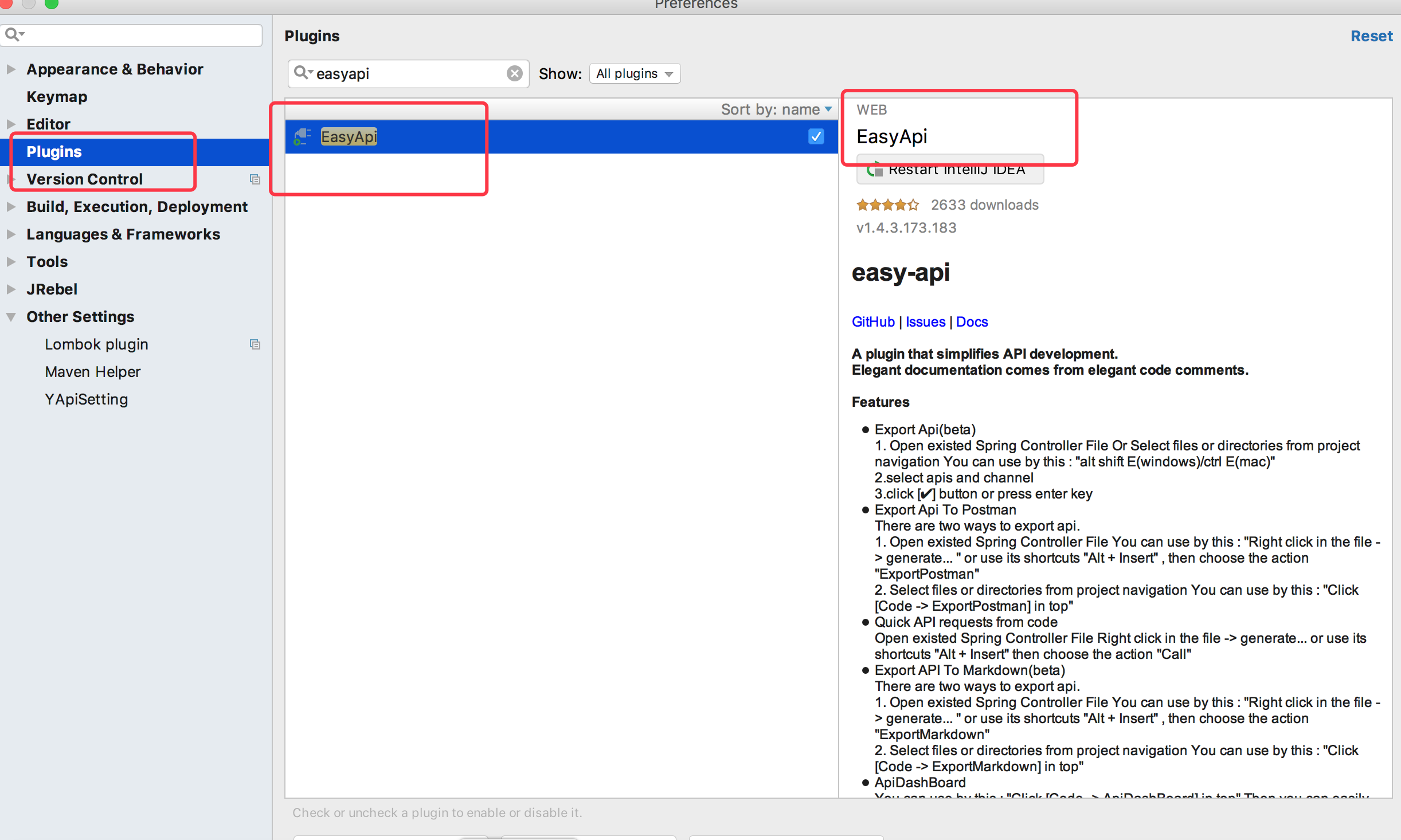
Task: Open the Show All plugins dropdown
Action: coord(635,73)
